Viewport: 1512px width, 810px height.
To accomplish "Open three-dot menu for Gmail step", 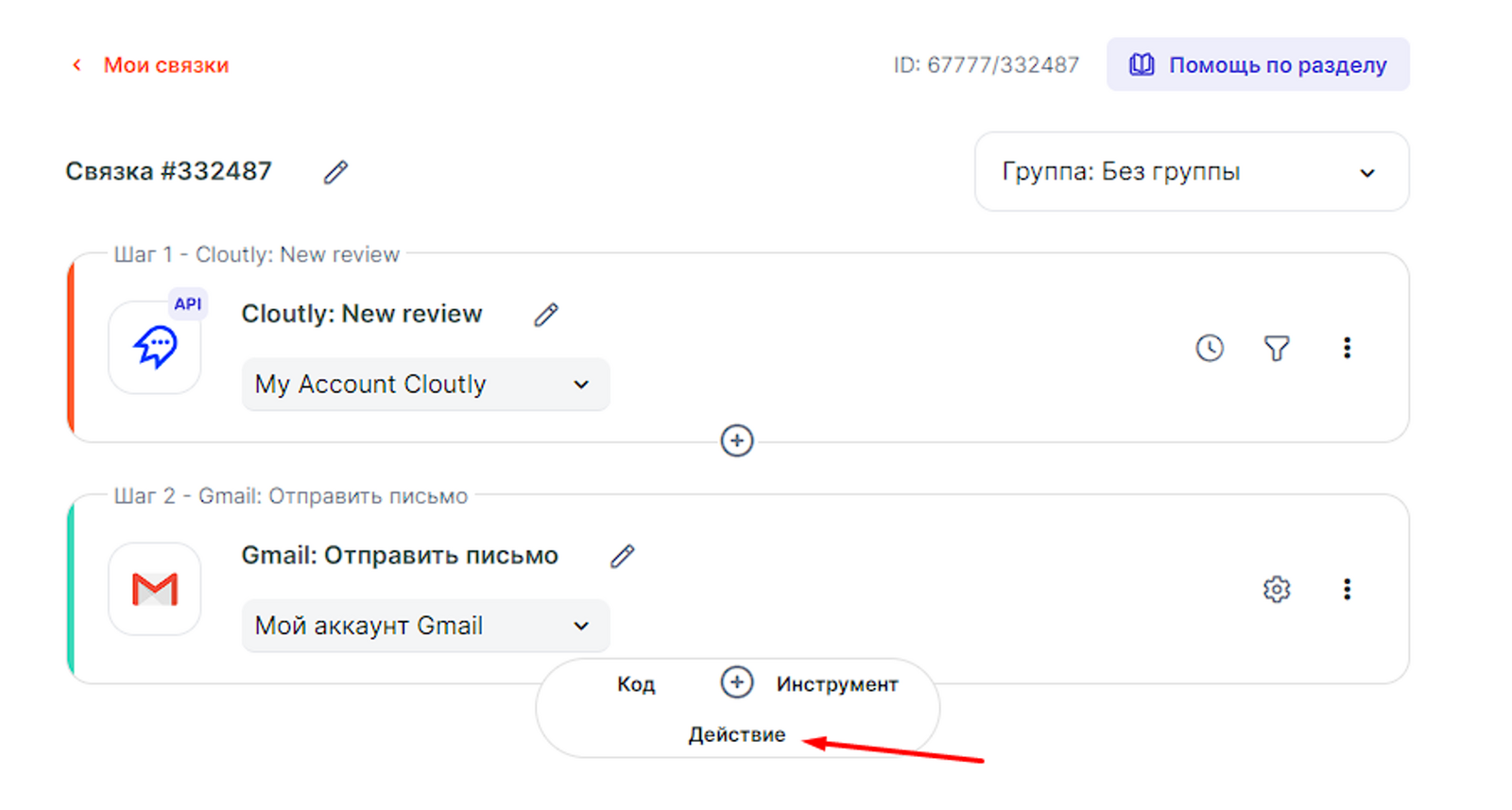I will coord(1347,590).
